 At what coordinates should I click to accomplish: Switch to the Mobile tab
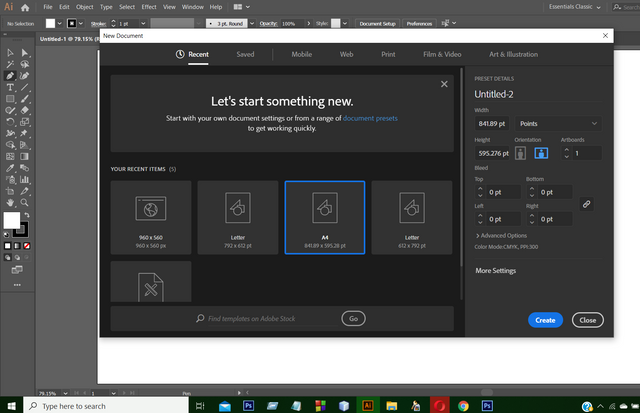tap(302, 54)
